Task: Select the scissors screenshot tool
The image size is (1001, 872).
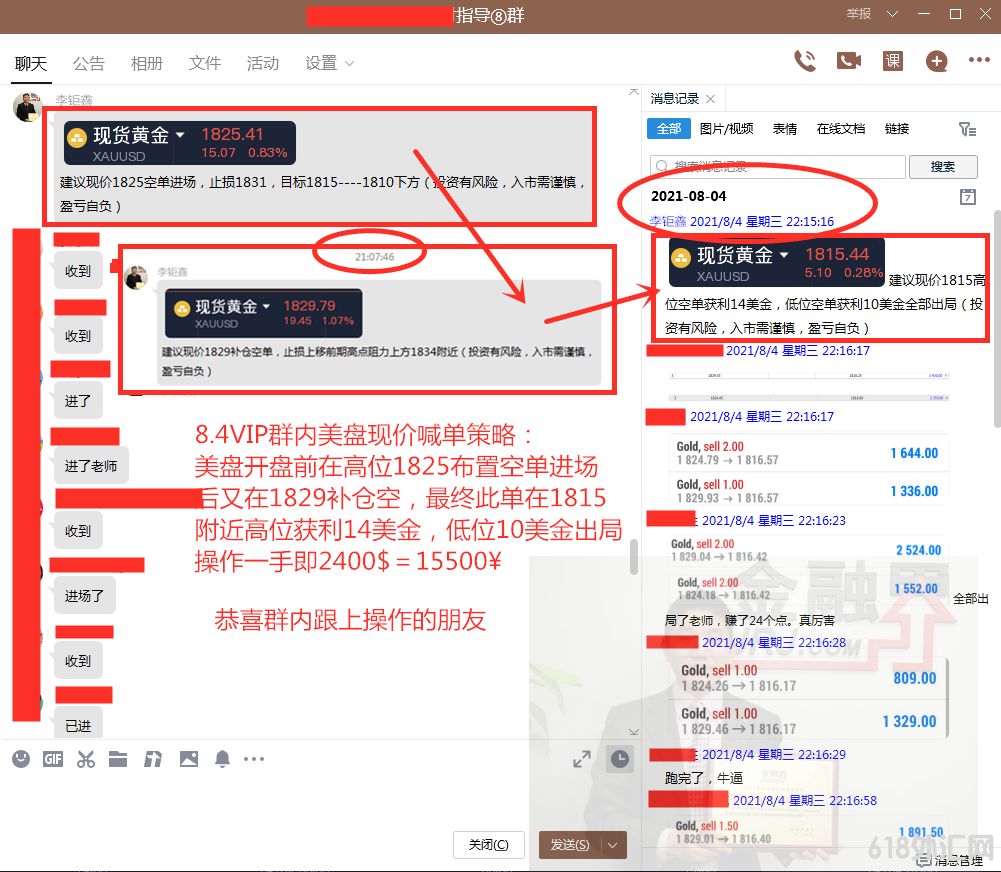Action: 86,759
